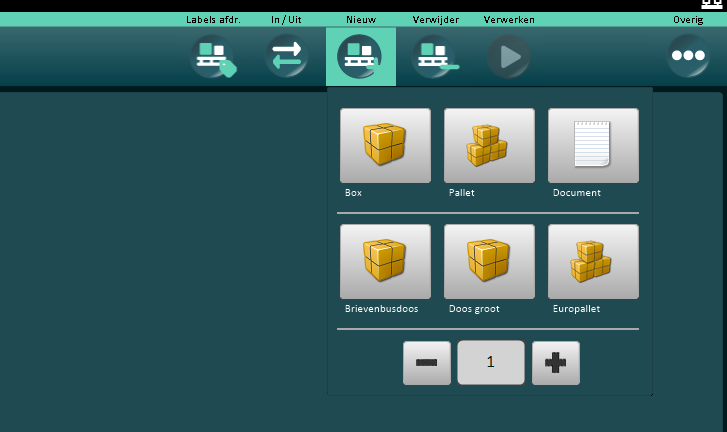This screenshot has width=727, height=432.
Task: Click the Verwijder remove pallet icon
Action: coord(435,56)
